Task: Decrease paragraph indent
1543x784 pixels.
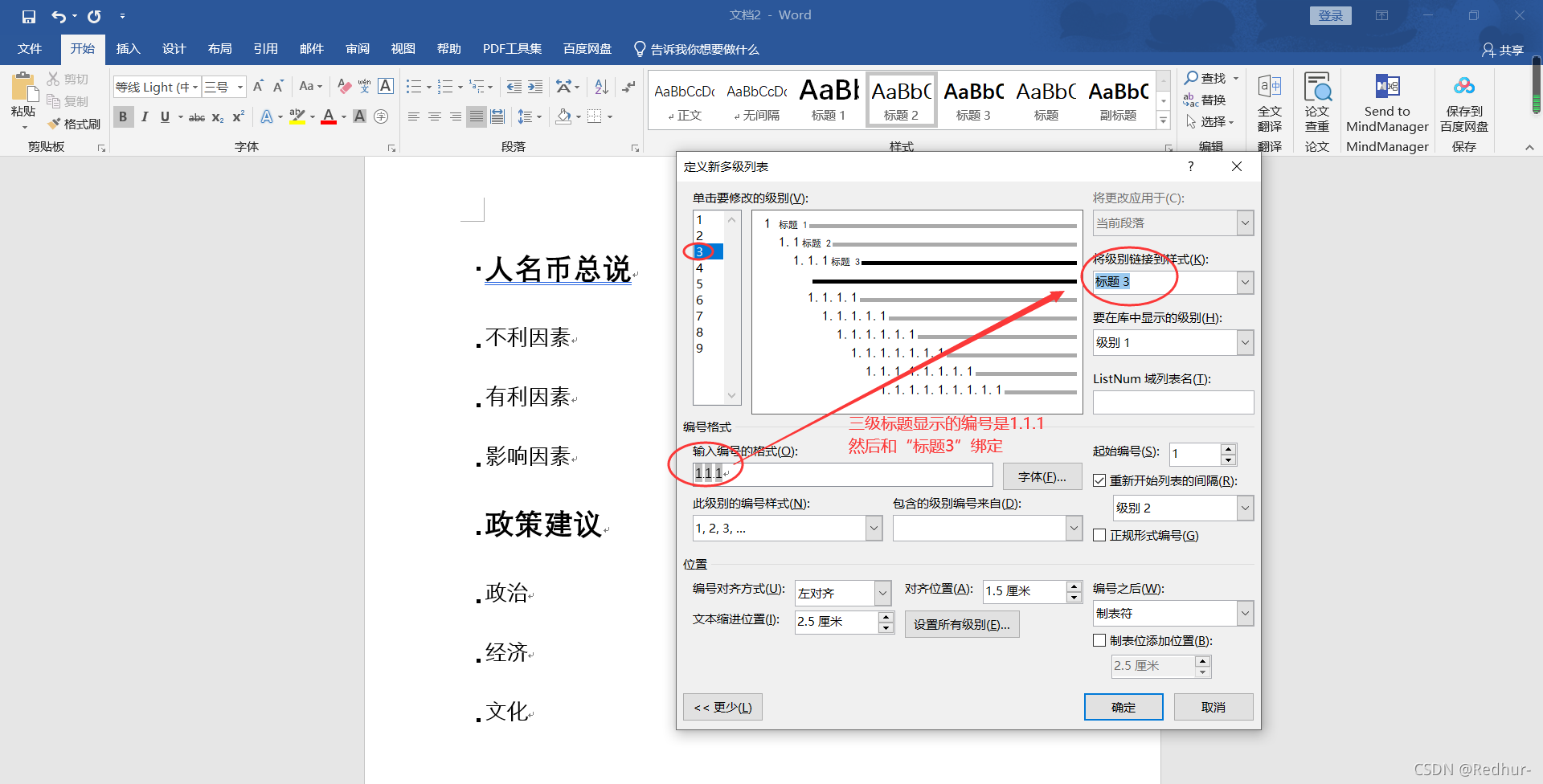Action: coord(514,86)
